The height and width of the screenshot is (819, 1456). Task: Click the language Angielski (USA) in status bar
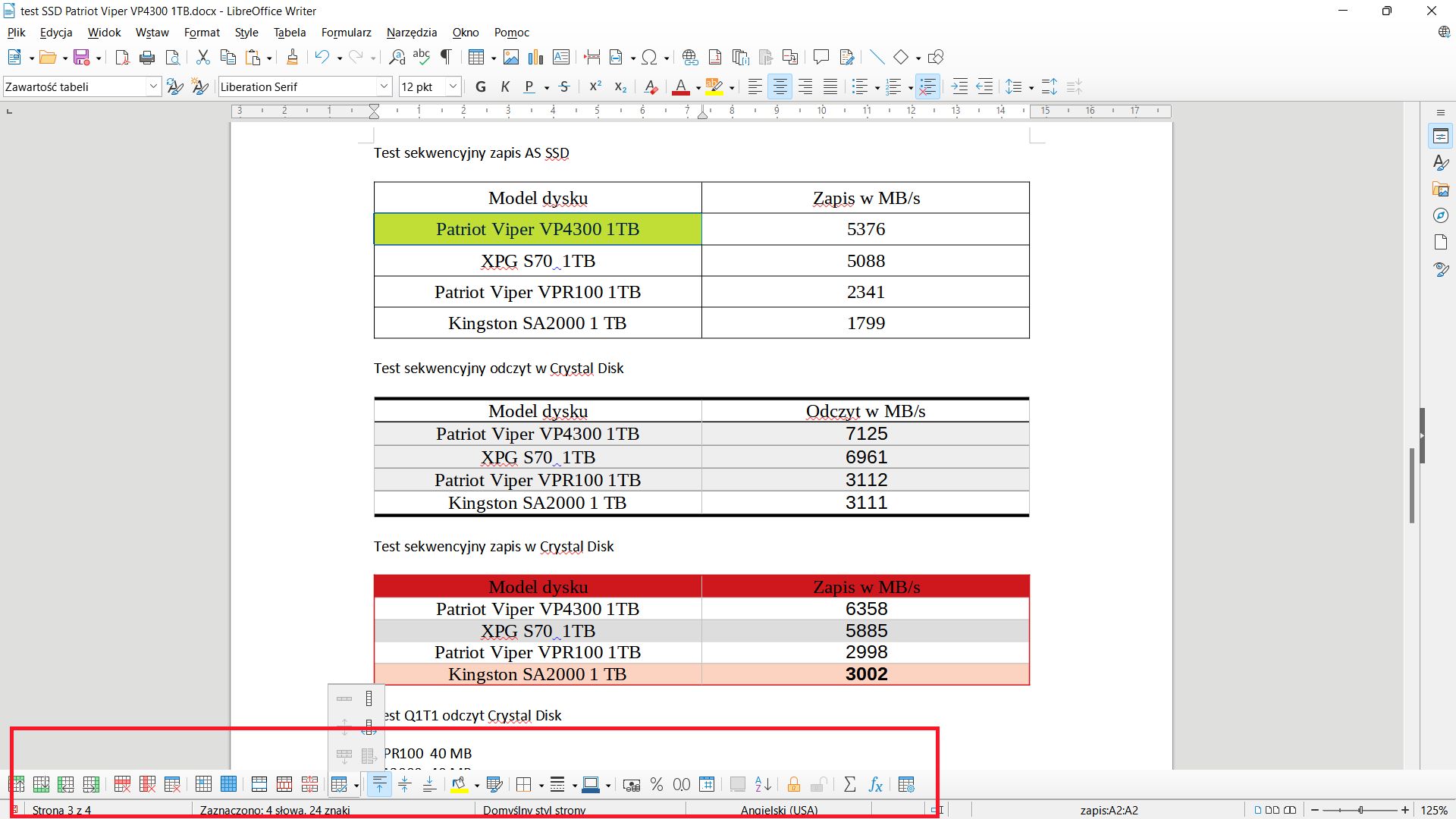(780, 810)
